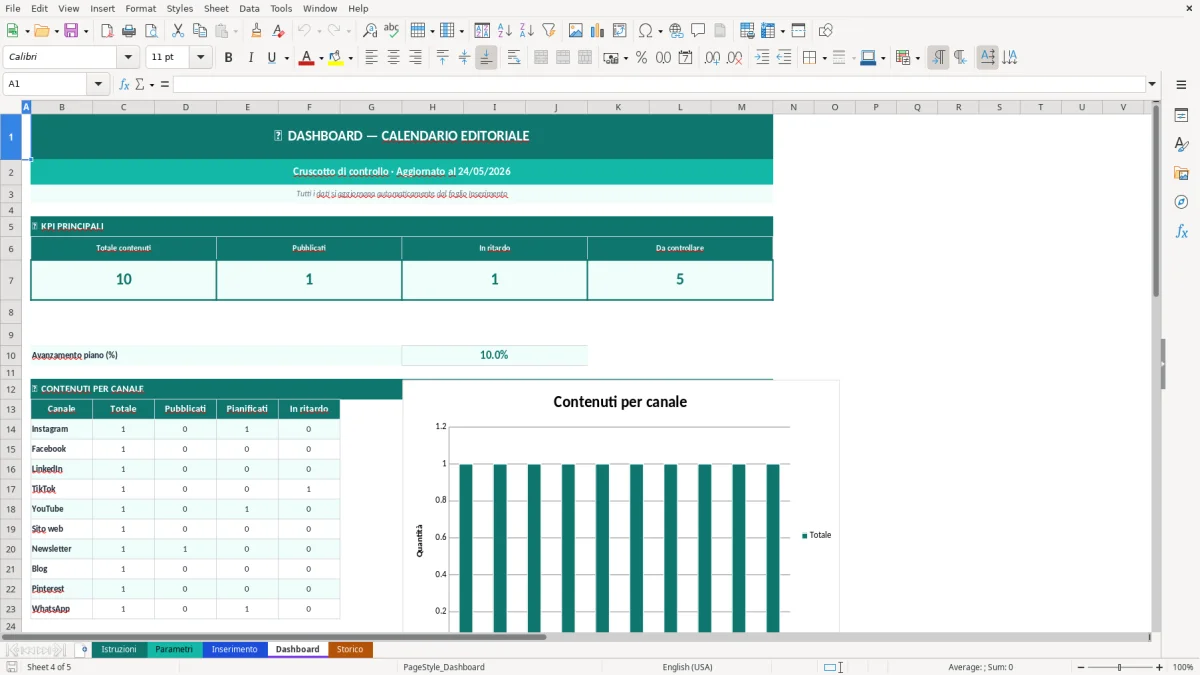Click the Font Color red A swatch

tap(306, 58)
